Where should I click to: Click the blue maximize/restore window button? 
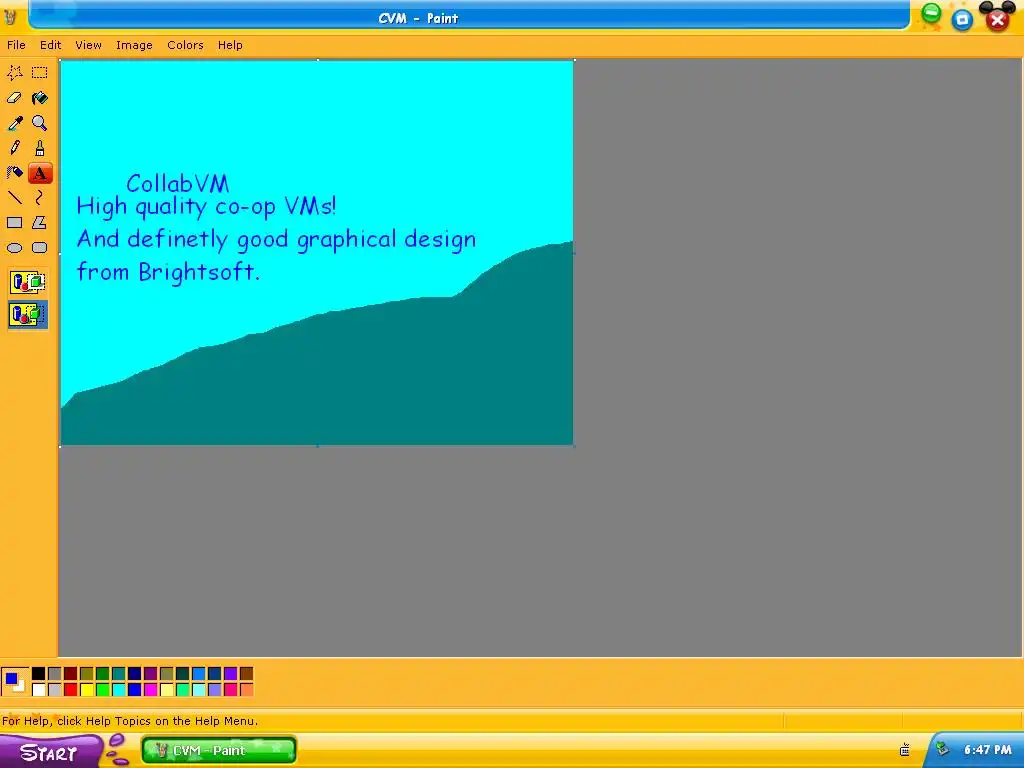[962, 19]
